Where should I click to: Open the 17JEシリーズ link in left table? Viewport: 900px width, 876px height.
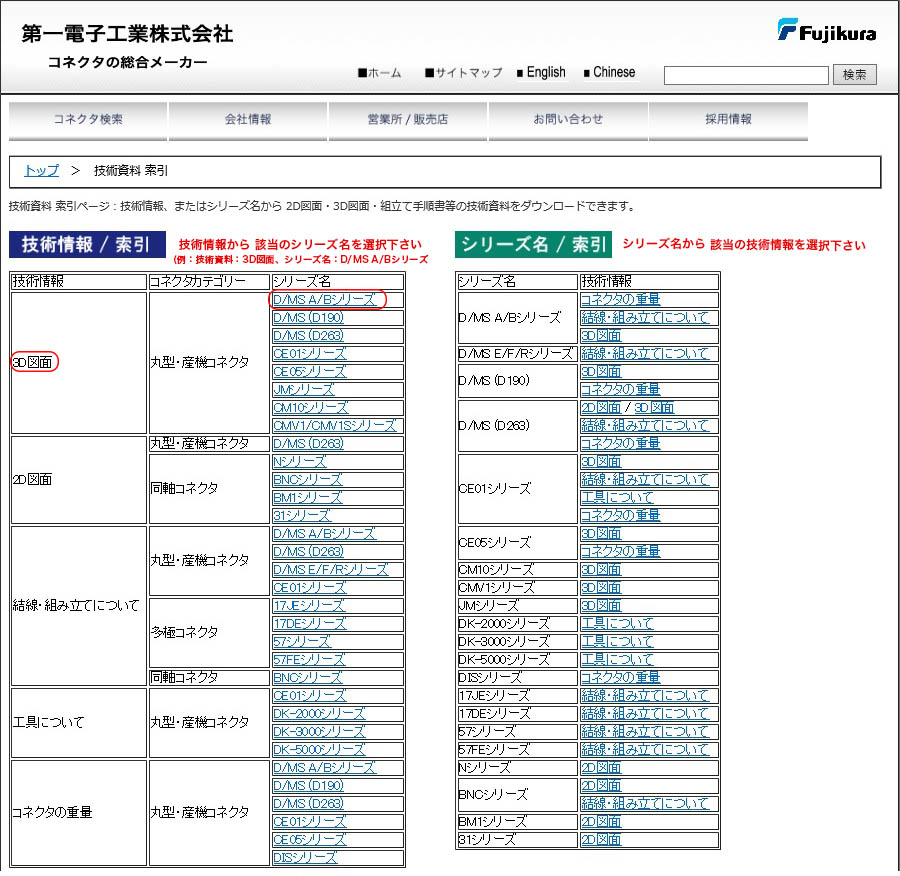(309, 606)
